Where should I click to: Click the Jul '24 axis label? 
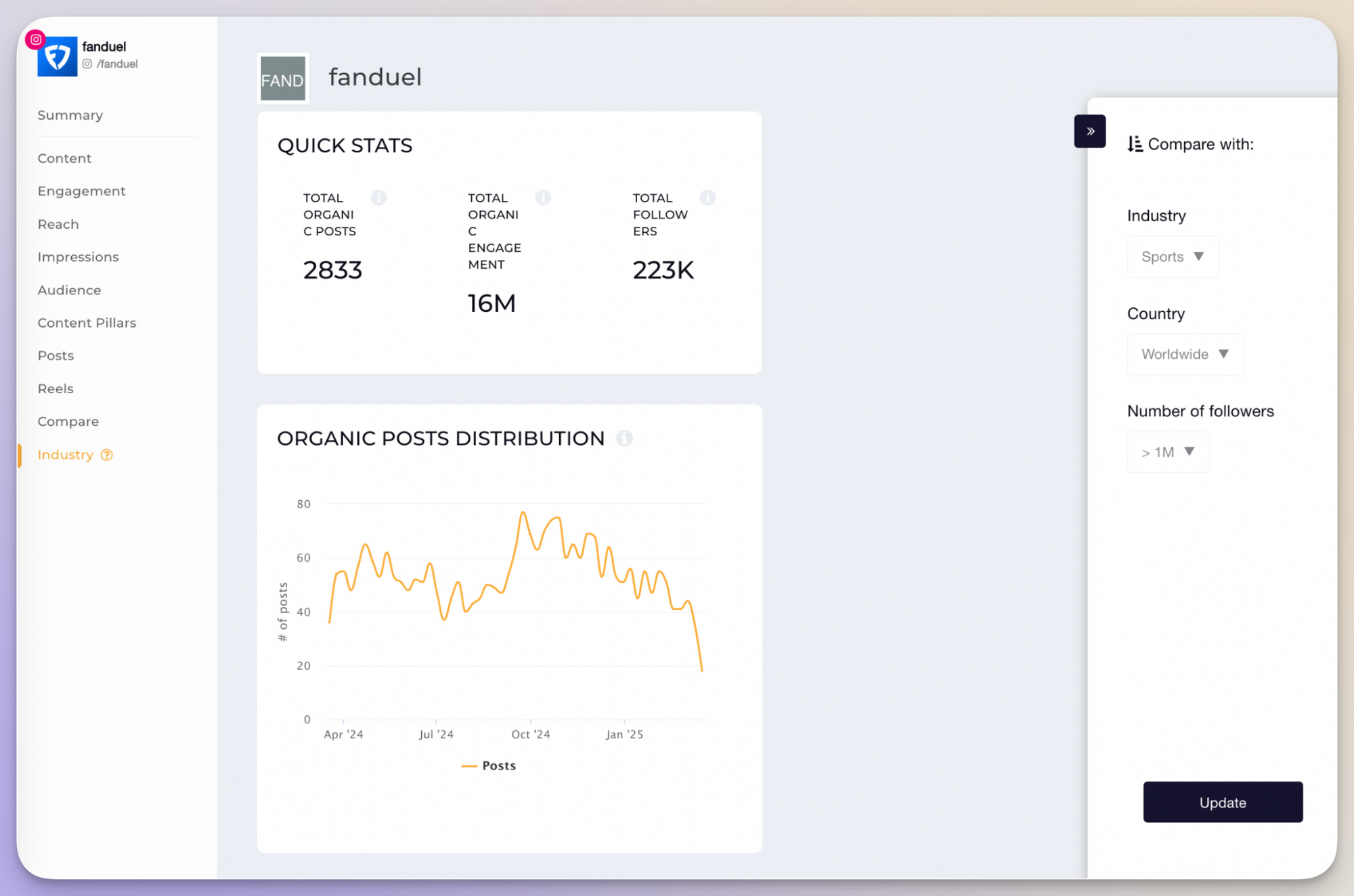point(436,734)
